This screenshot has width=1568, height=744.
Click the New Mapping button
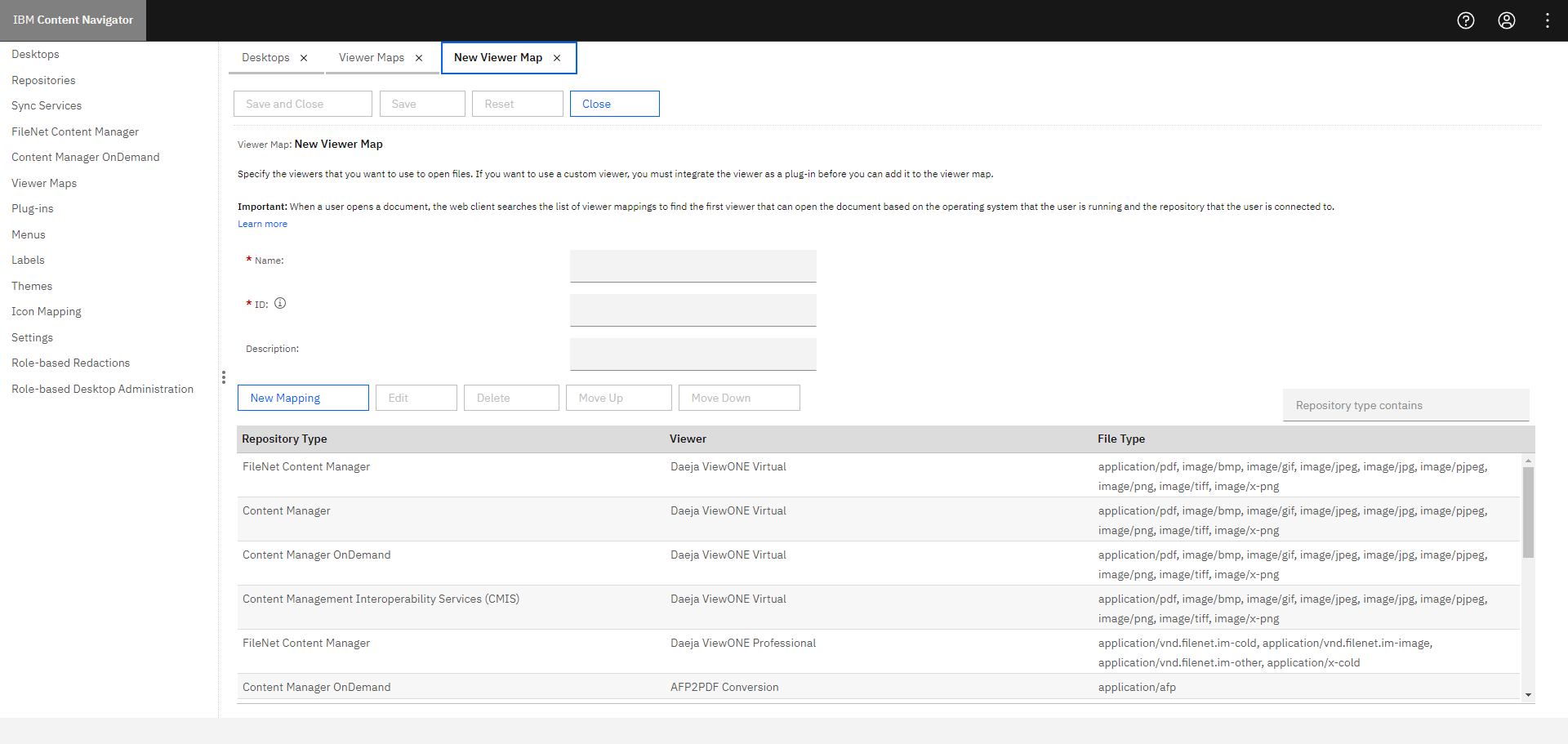[302, 397]
